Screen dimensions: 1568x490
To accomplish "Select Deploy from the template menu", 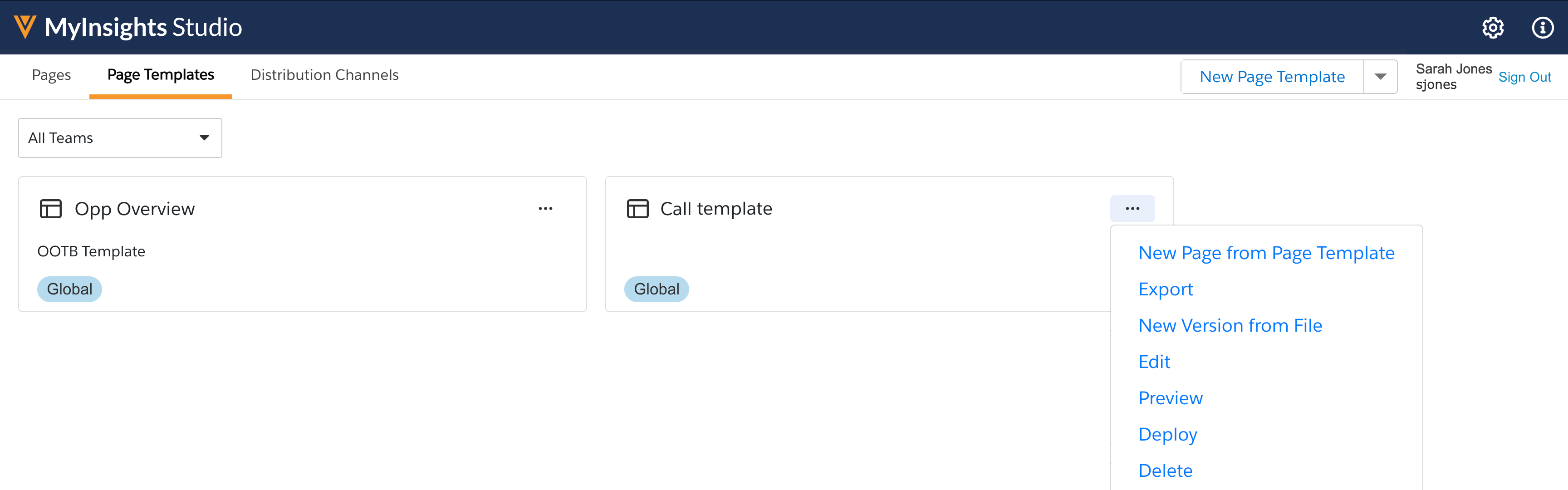I will click(1167, 435).
